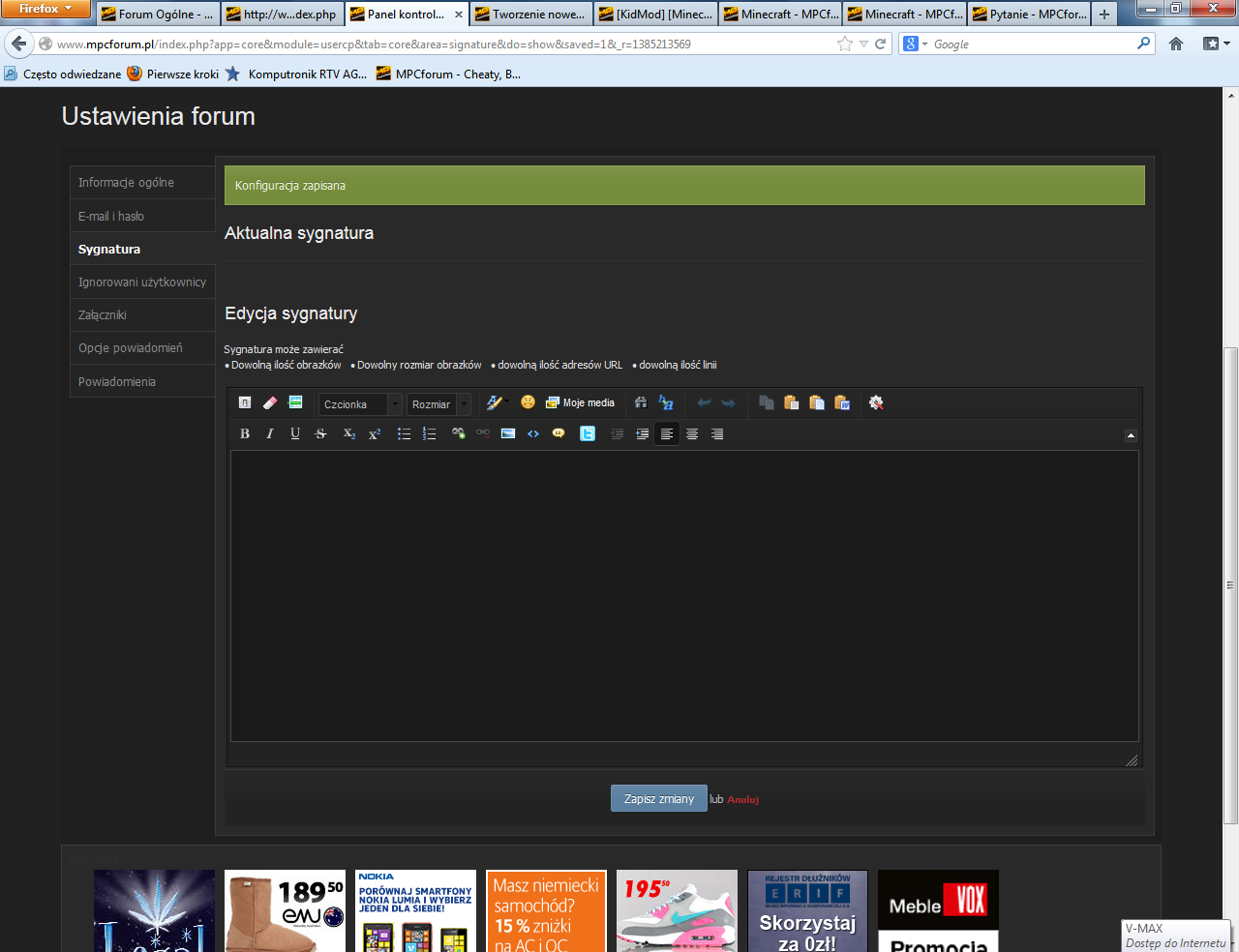Screen dimensions: 1239x952
Task: Click the Twitter icon in editor toolbar
Action: coord(588,434)
